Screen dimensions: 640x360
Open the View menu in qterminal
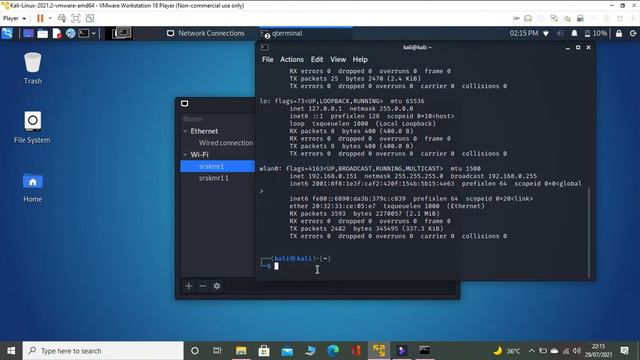coord(338,60)
